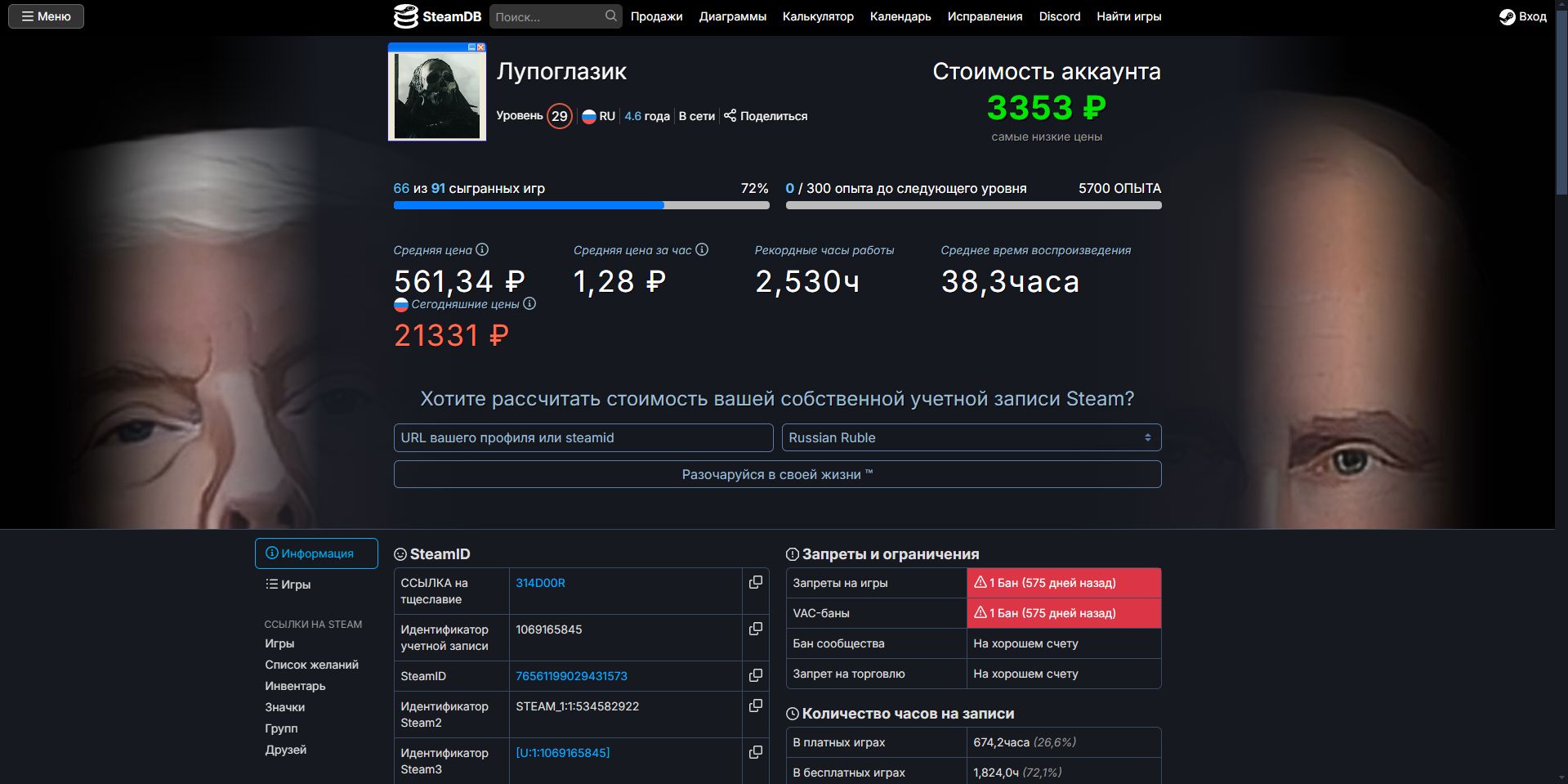Click the profile URL or steamid field
Image resolution: width=1568 pixels, height=784 pixels.
coord(583,437)
